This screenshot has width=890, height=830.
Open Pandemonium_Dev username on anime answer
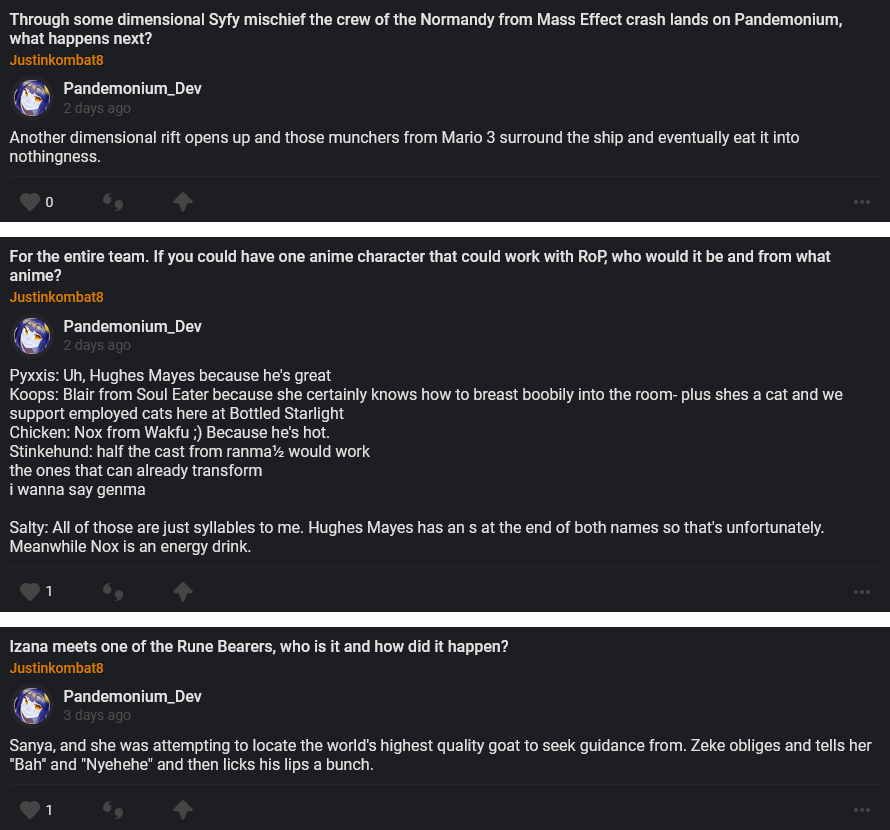coord(132,326)
